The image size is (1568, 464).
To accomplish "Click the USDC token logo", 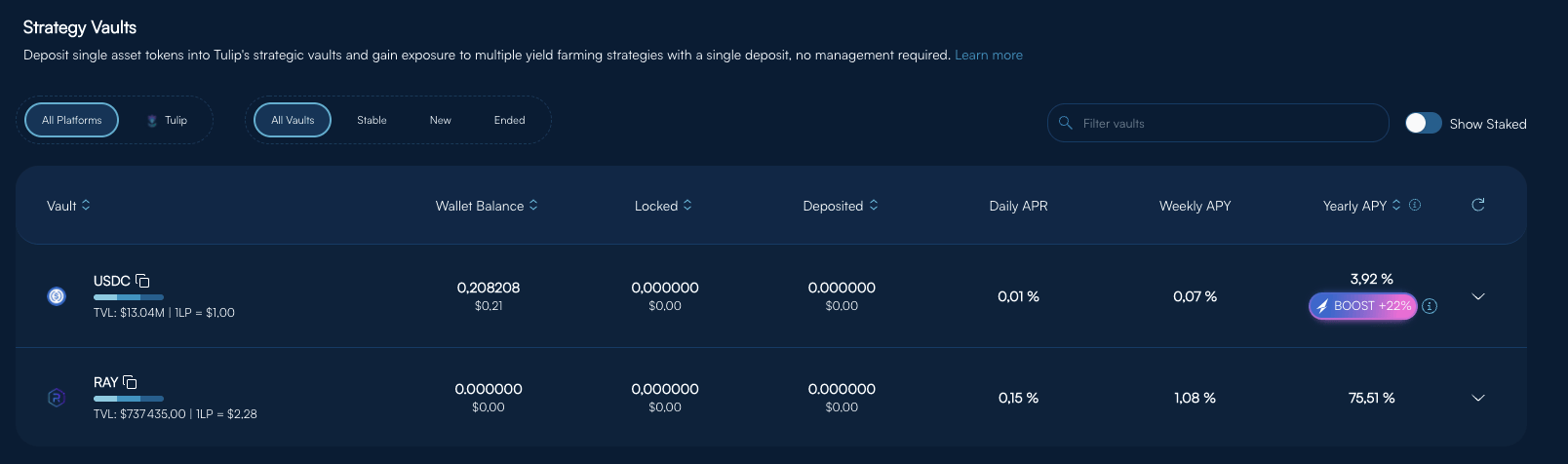I will click(57, 296).
